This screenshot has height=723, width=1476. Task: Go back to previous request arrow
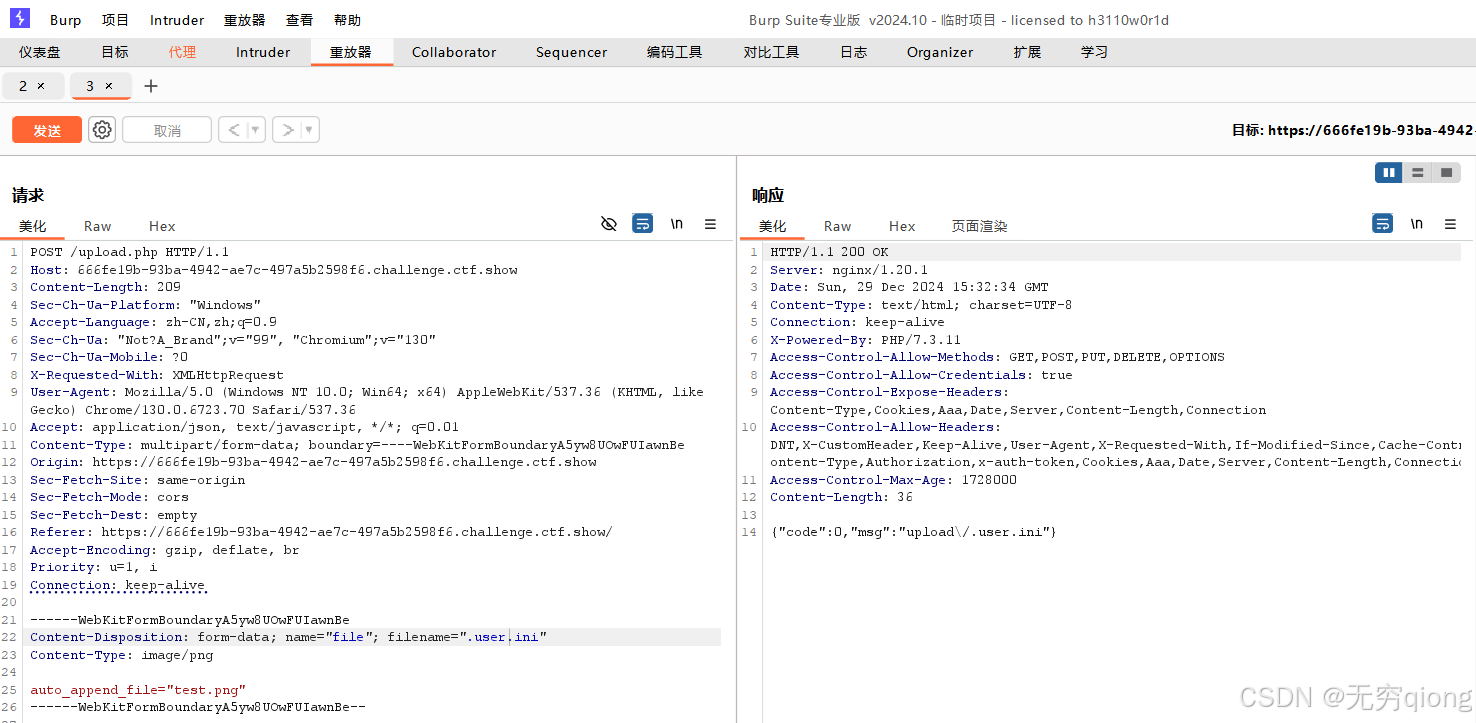click(233, 130)
